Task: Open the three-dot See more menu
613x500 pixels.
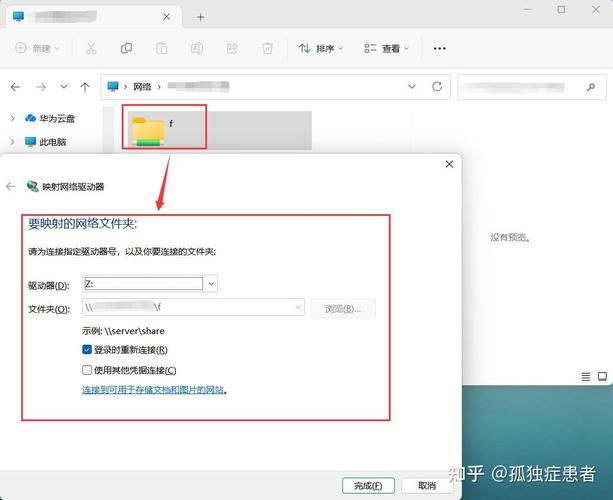Action: click(439, 48)
